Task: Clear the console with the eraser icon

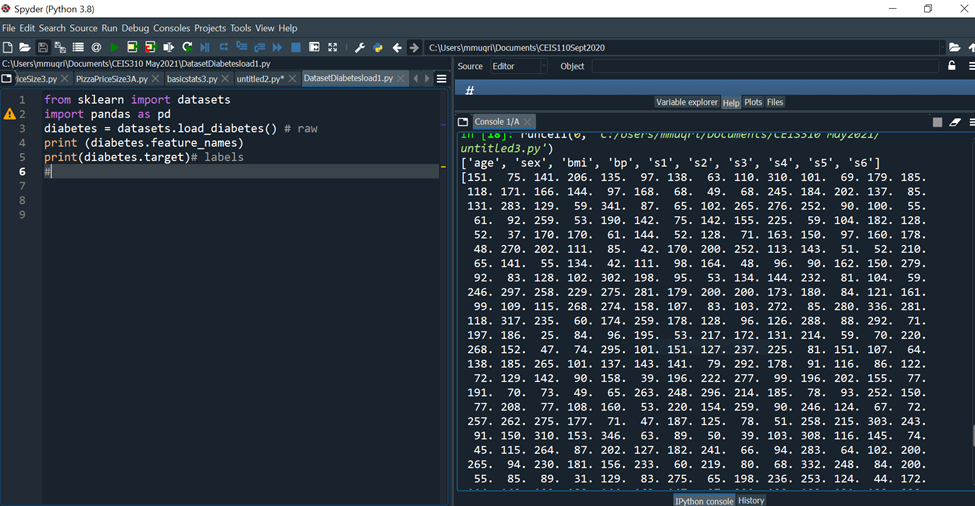Action: [x=955, y=122]
